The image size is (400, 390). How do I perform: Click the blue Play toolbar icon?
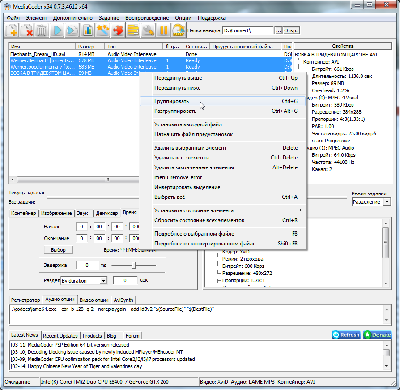coord(57,30)
